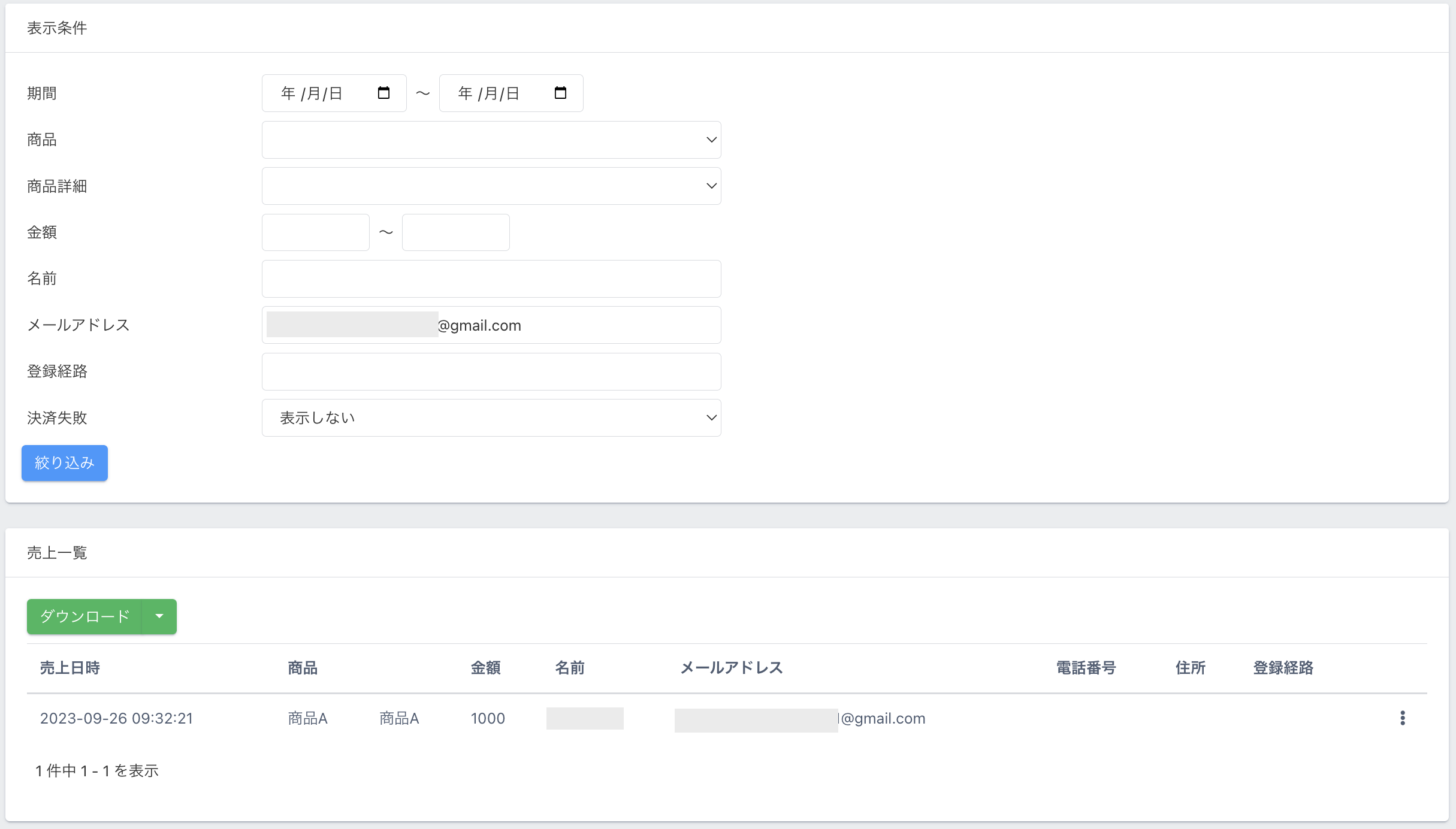Click the green ダウンロード button
The width and height of the screenshot is (1456, 829).
[84, 616]
